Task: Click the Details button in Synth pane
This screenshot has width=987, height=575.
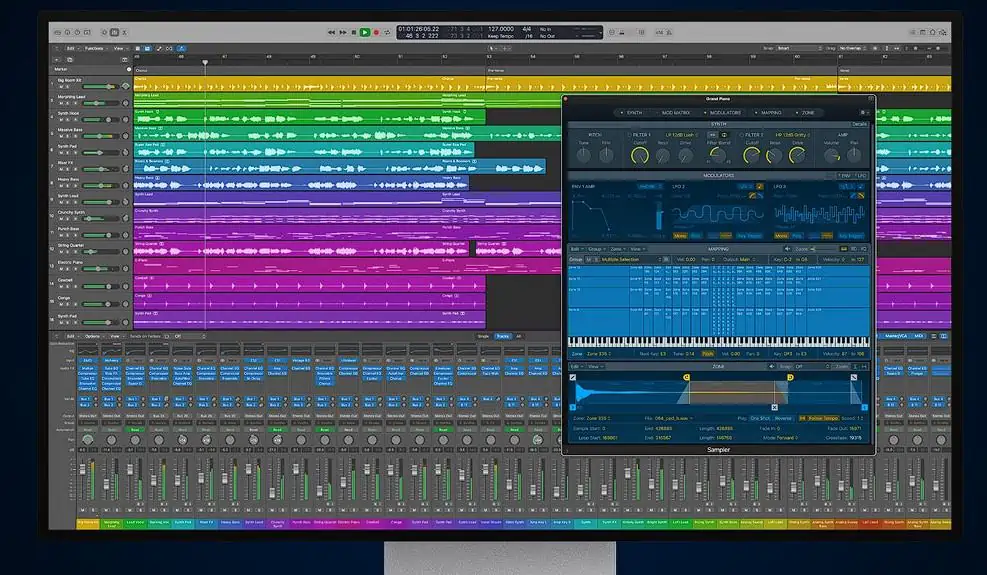Action: click(x=859, y=124)
